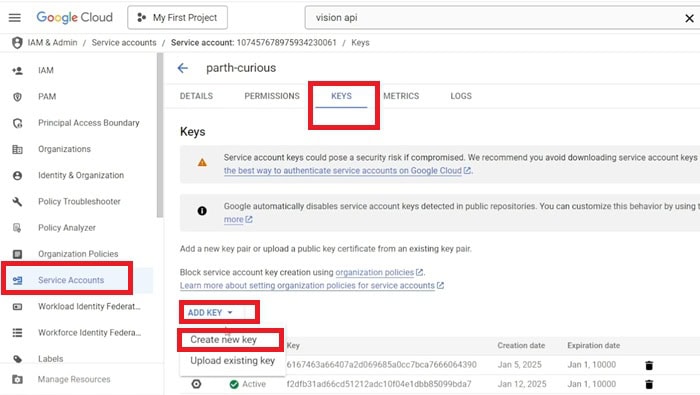Select the KEYS tab
Image resolution: width=700 pixels, height=395 pixels.
342,96
